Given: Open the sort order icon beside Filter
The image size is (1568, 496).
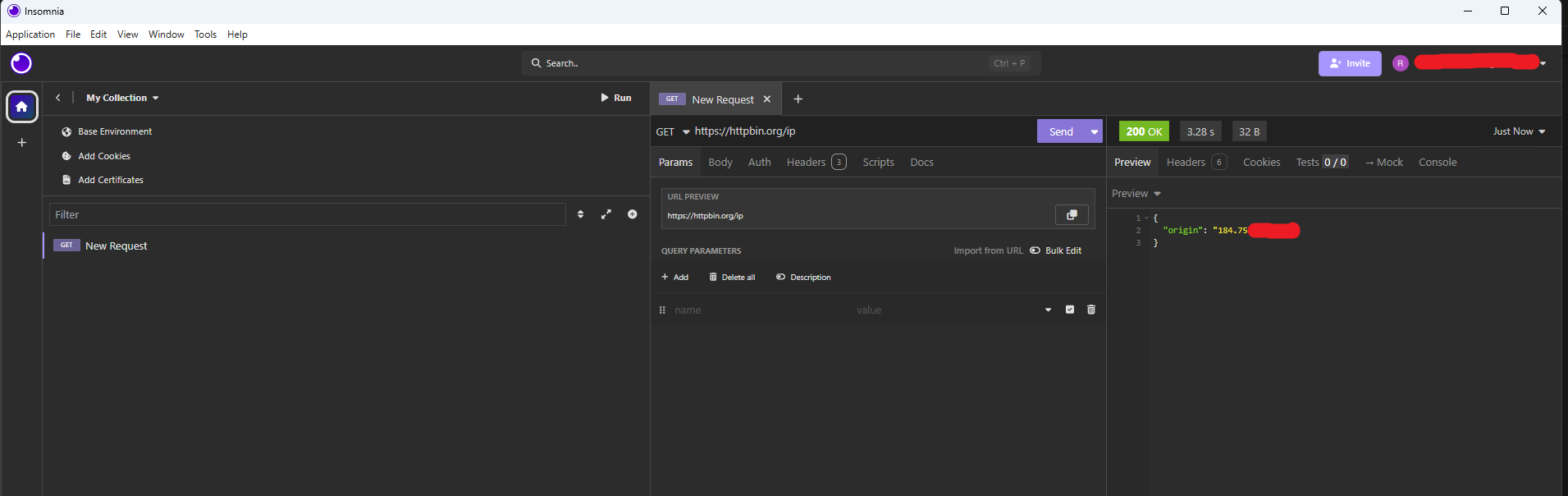Looking at the screenshot, I should coord(581,214).
